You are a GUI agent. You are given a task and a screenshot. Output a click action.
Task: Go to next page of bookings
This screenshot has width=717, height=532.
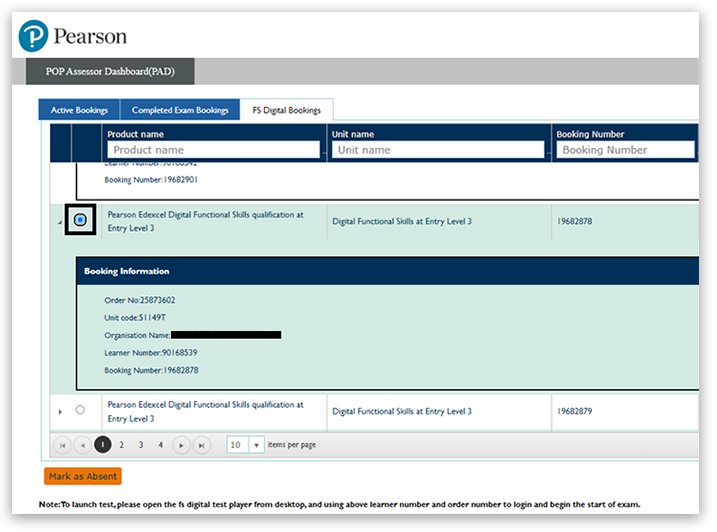click(x=181, y=445)
